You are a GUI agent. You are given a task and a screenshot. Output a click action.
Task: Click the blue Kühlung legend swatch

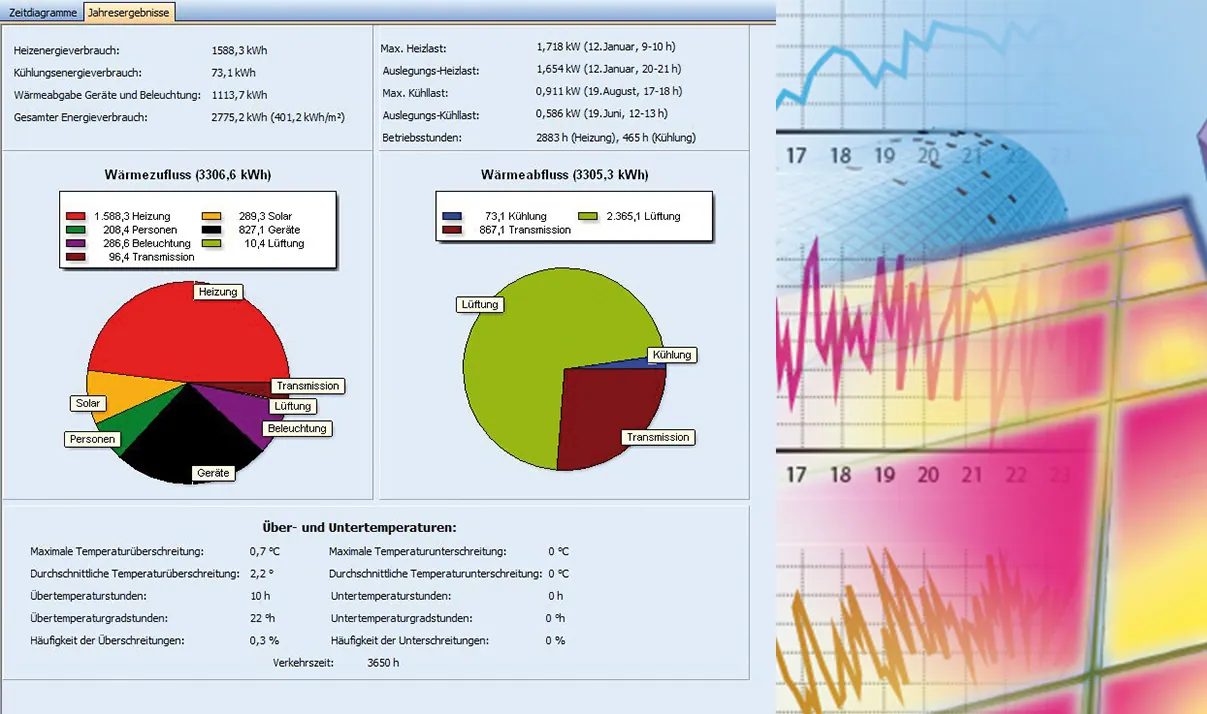[x=452, y=216]
